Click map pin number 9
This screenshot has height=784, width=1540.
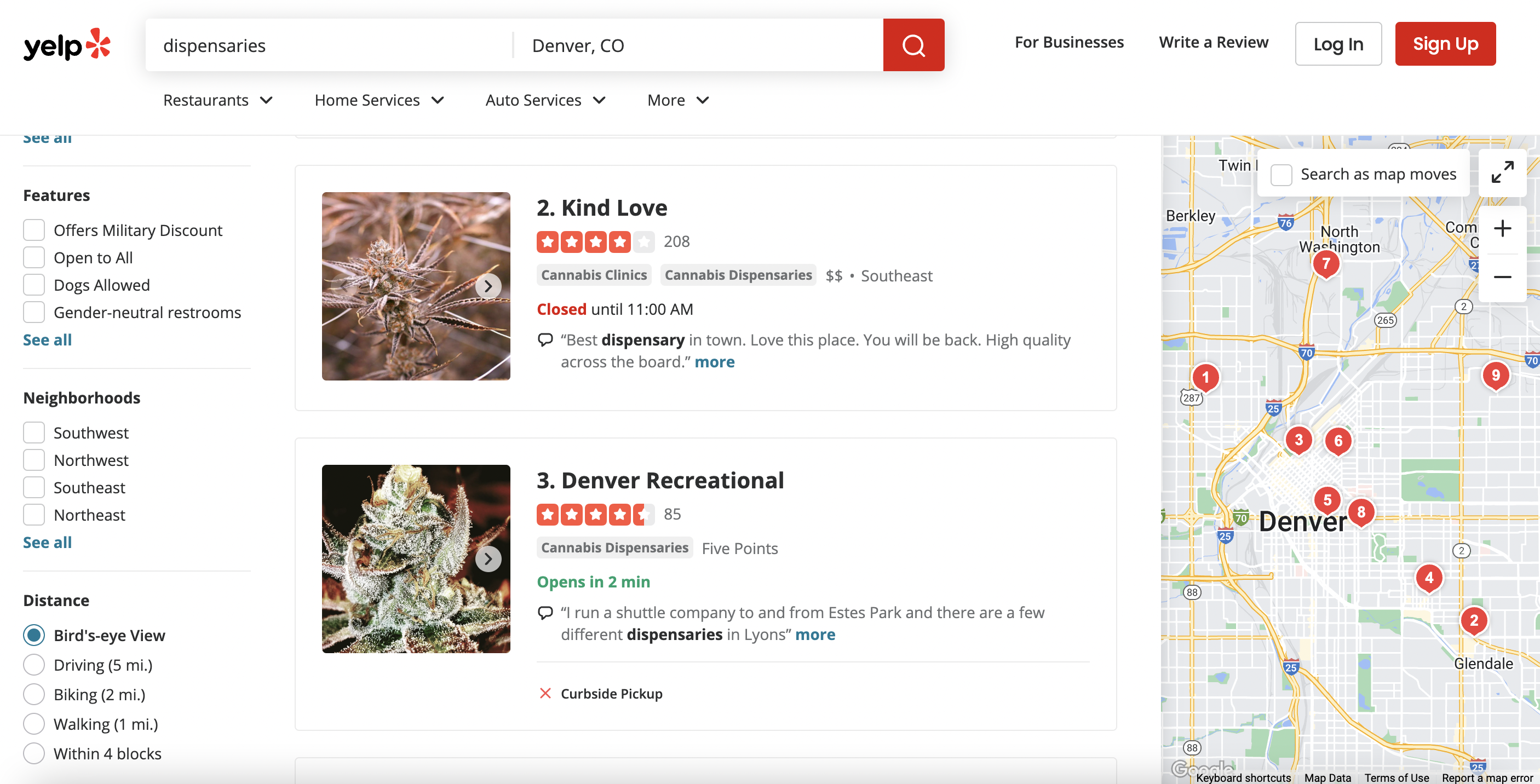click(x=1495, y=375)
